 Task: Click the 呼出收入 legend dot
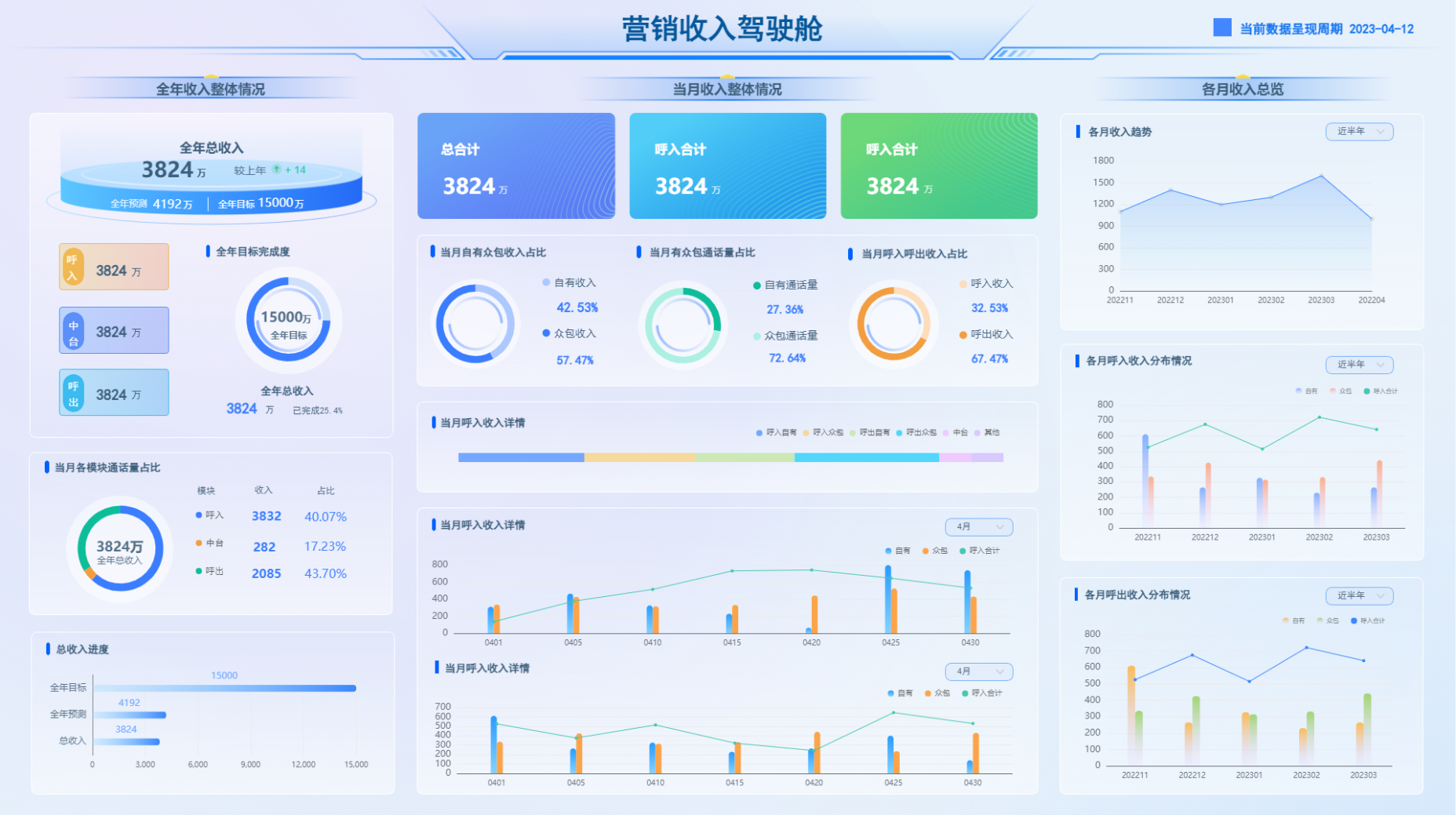point(963,335)
